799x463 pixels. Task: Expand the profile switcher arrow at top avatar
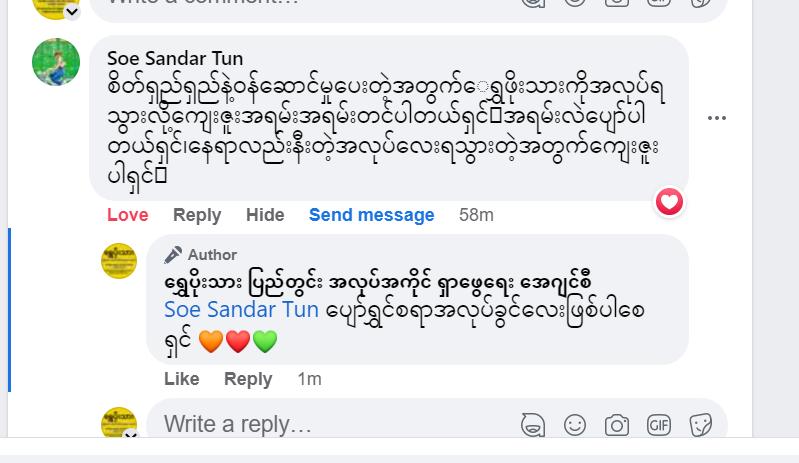point(72,11)
